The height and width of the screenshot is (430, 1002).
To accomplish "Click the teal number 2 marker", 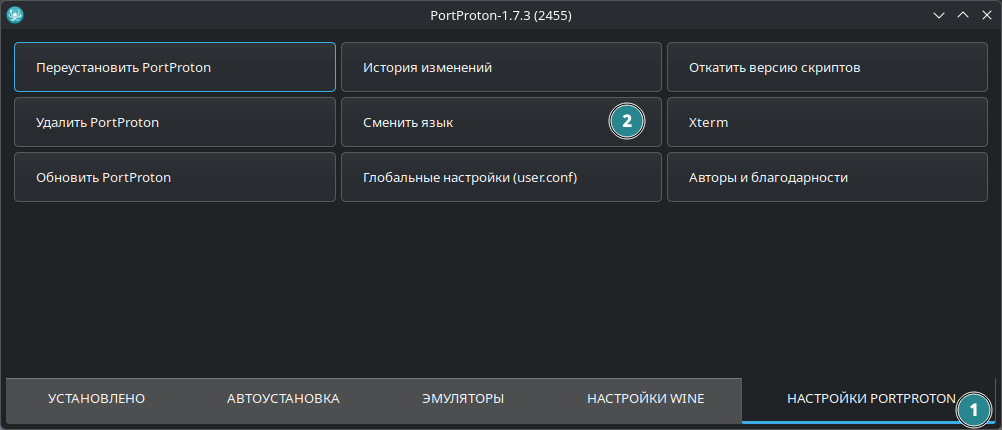I will (x=627, y=122).
